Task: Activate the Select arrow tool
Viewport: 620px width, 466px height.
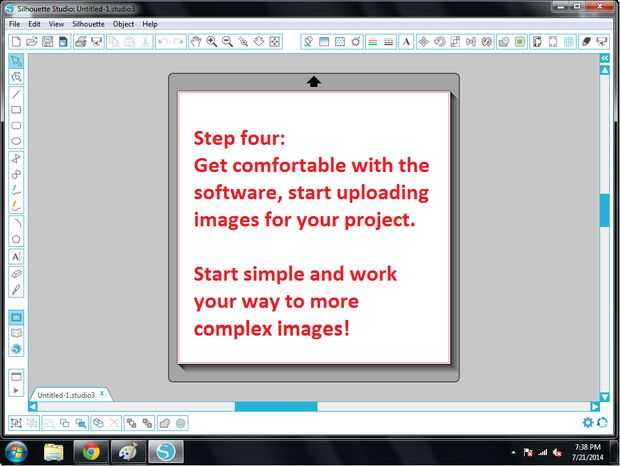Action: pos(16,61)
